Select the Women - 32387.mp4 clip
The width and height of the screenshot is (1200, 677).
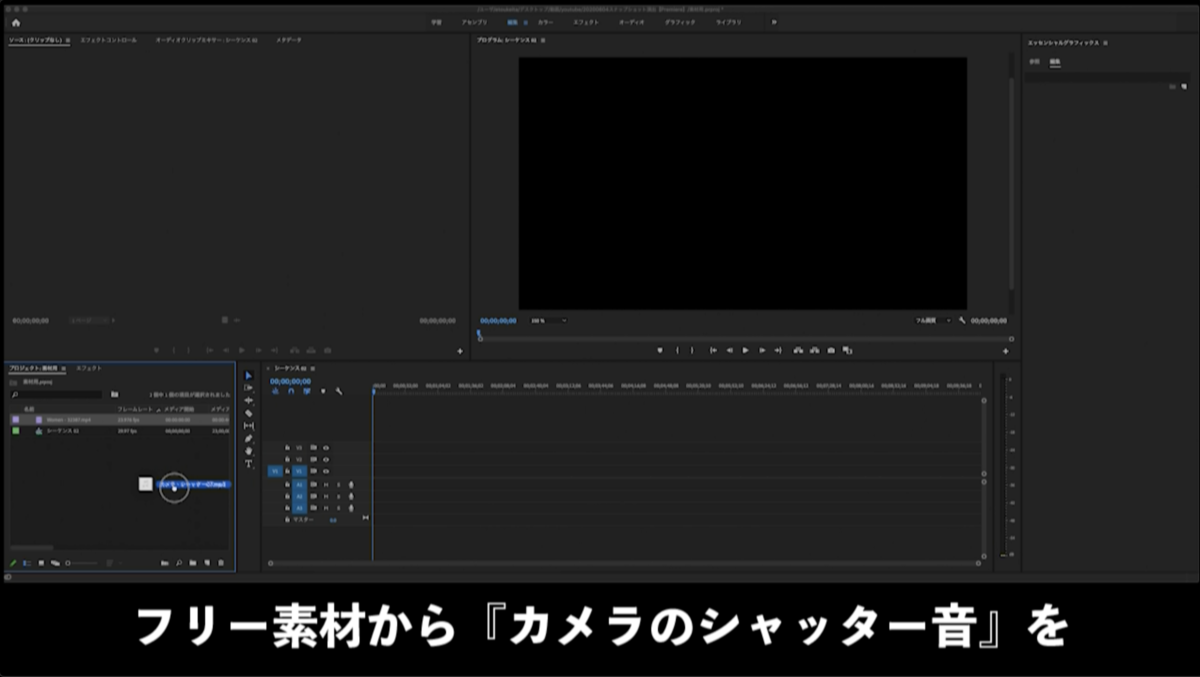point(70,418)
